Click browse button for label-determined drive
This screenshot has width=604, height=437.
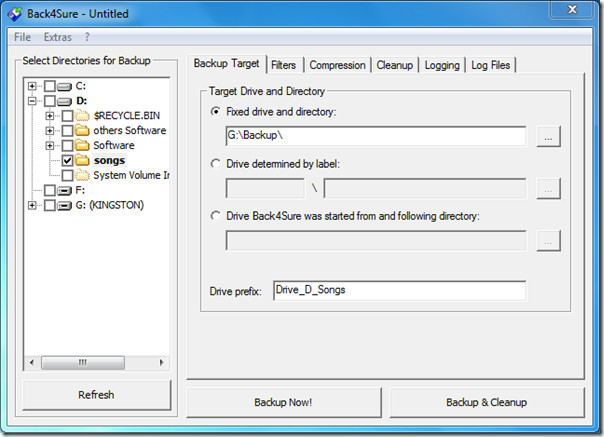(548, 188)
